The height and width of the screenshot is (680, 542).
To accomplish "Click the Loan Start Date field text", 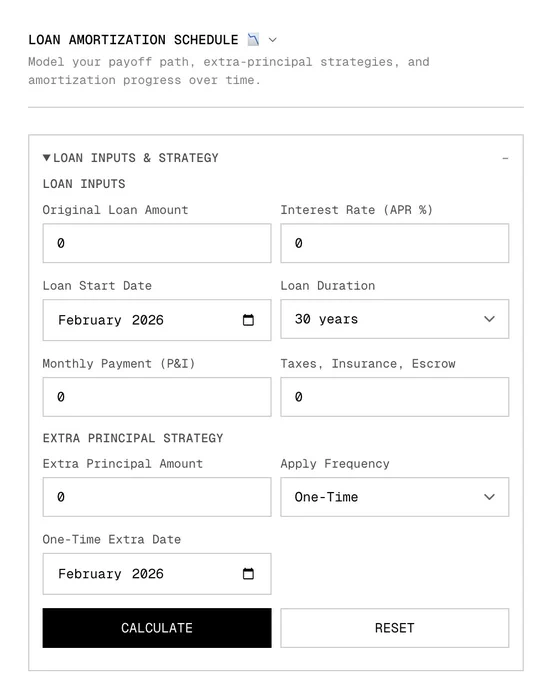I will click(x=111, y=320).
